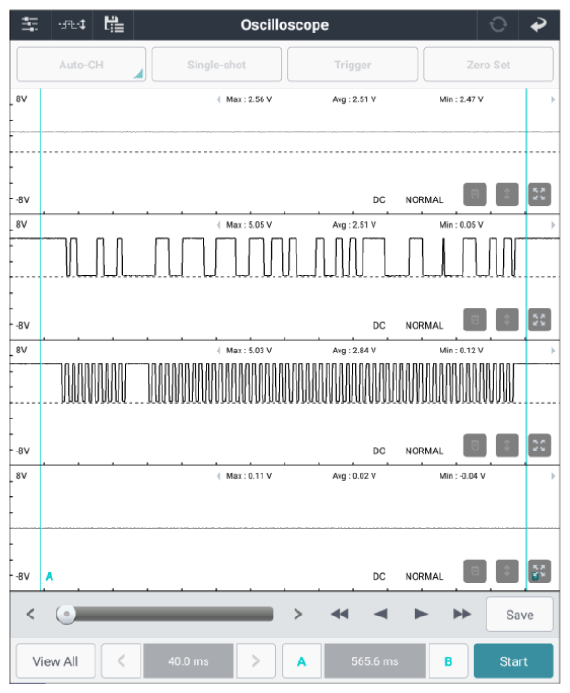
Task: Click the 565.6 ms cursor time field
Action: (x=375, y=661)
